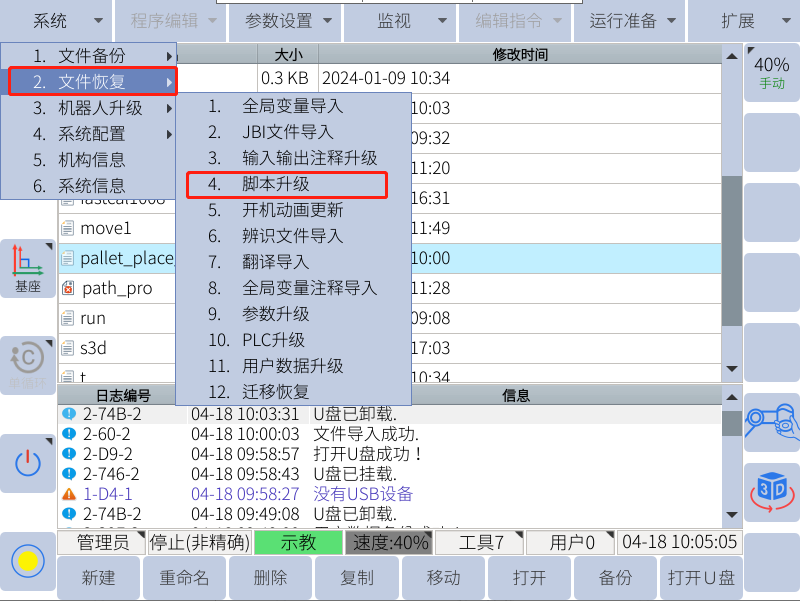Screen dimensions: 800x601
Task: Select the pallet_place file row
Action: coord(126,258)
